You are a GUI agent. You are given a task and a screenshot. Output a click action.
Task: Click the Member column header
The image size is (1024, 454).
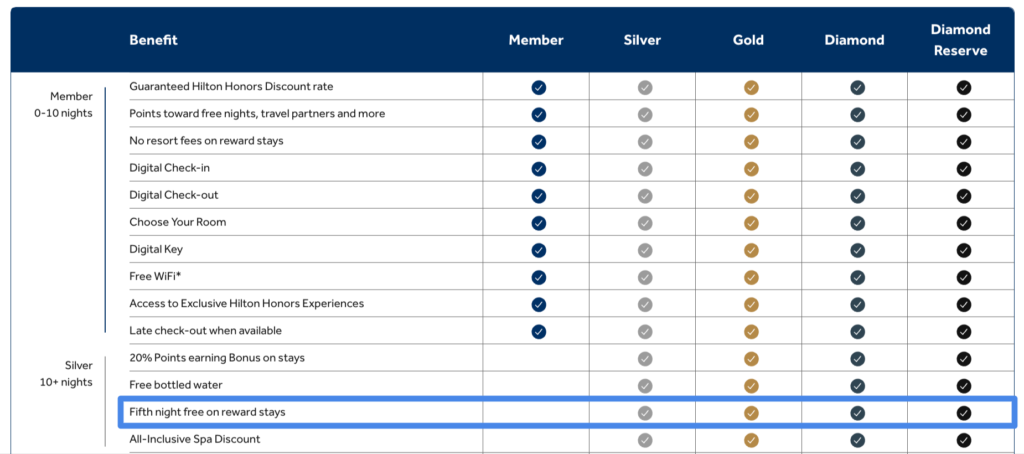(536, 40)
